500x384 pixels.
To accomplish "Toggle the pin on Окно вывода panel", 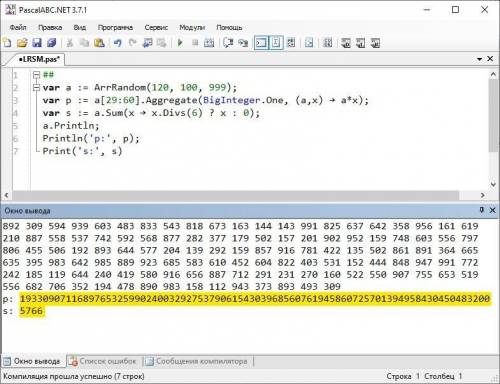I will pos(482,210).
